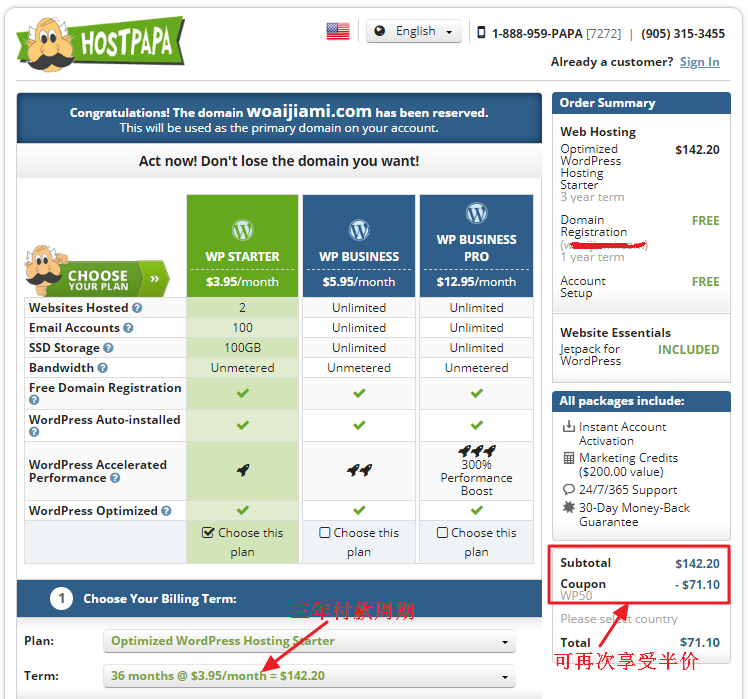Image resolution: width=748 pixels, height=699 pixels.
Task: Open help icon for Free Domain Registration
Action: tap(34, 400)
